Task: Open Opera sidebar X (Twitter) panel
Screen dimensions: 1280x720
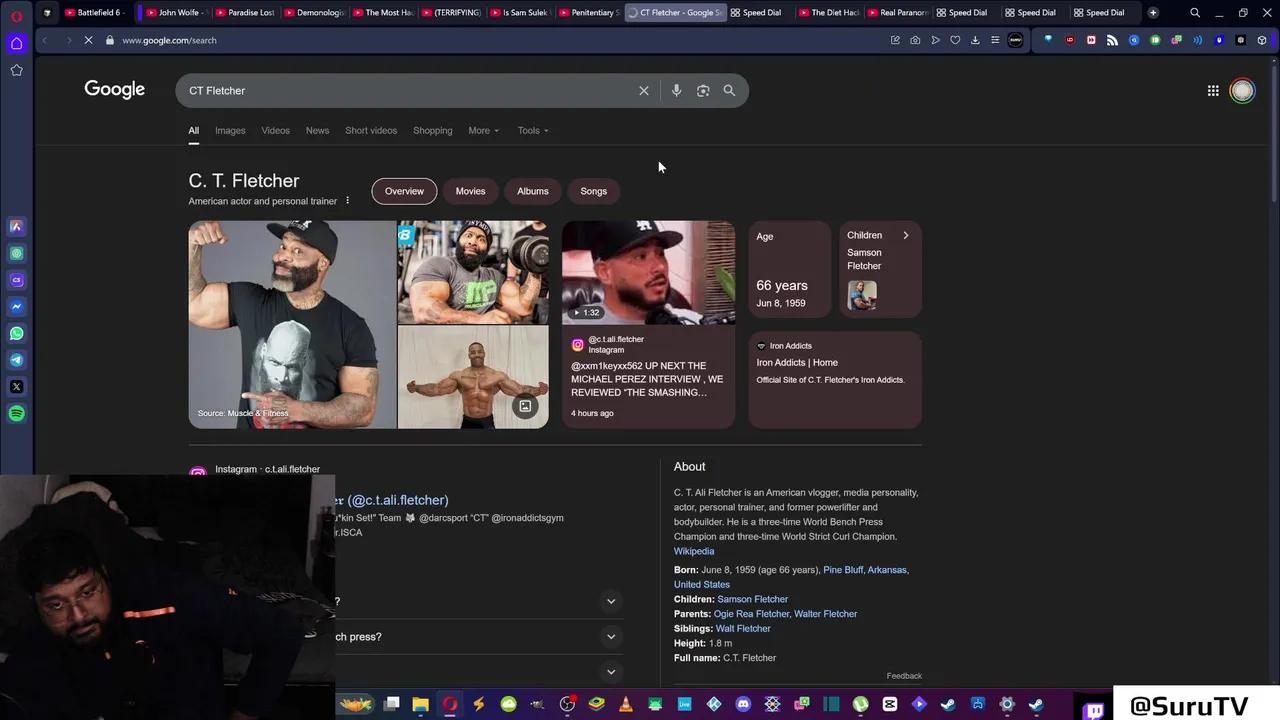Action: tap(17, 387)
